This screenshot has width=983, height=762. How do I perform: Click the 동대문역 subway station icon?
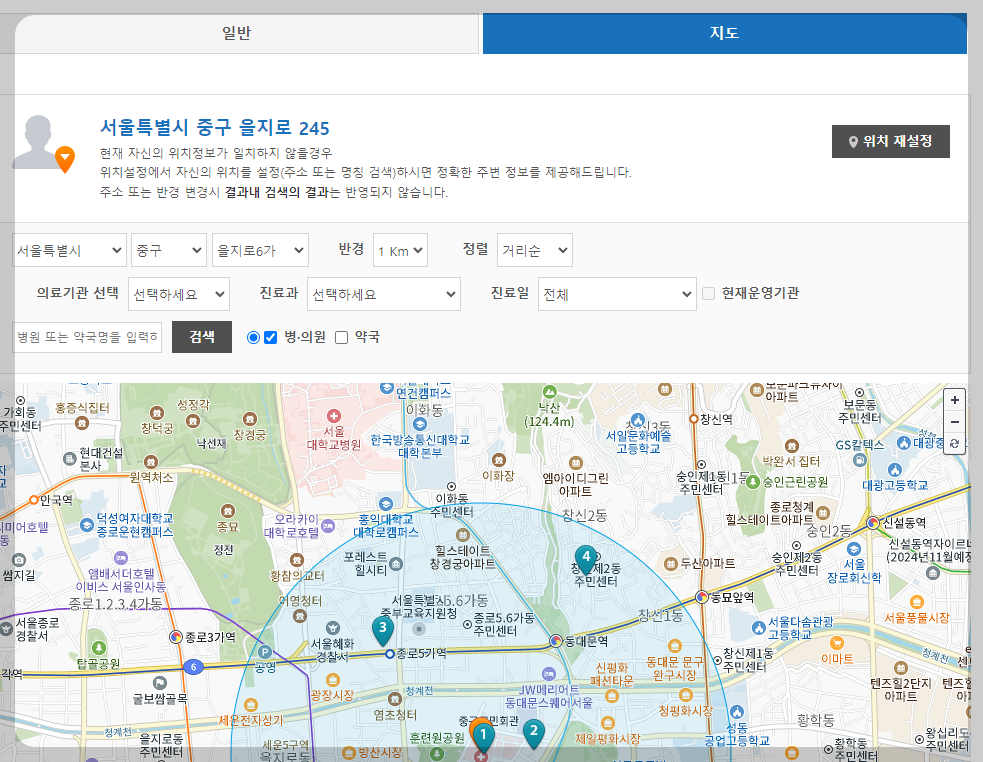coord(555,641)
